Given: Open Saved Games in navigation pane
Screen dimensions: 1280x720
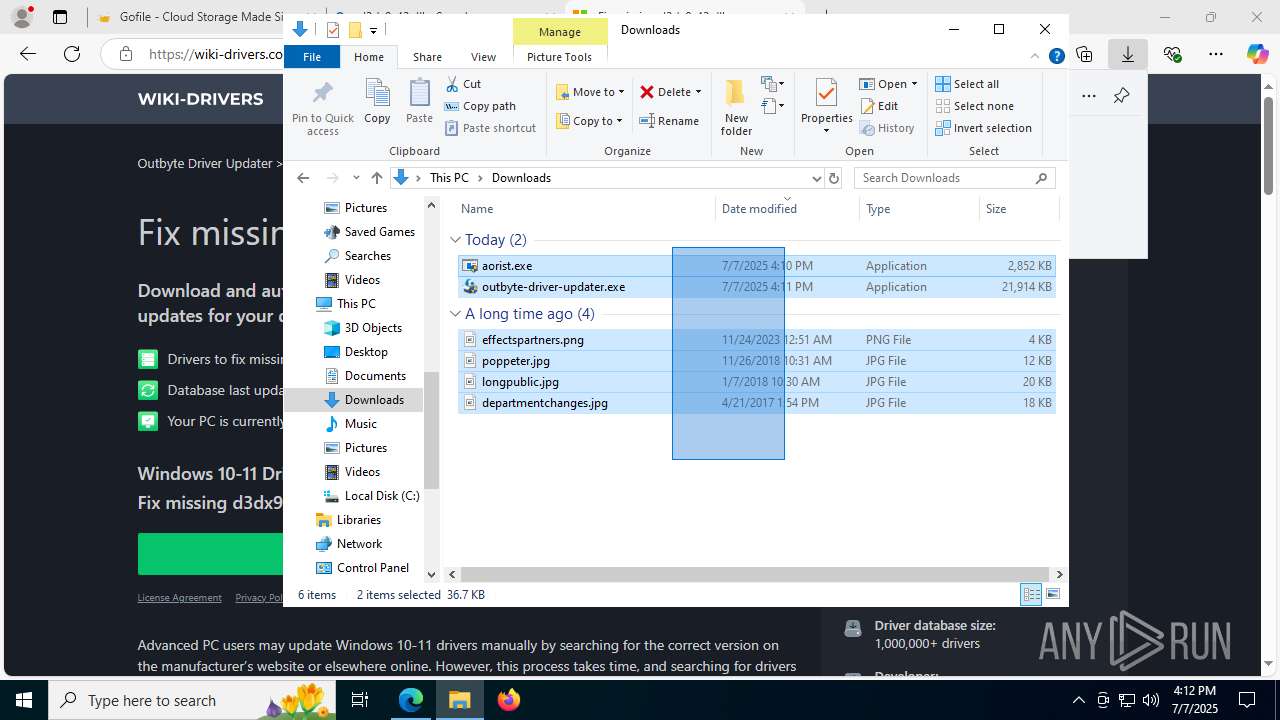Looking at the screenshot, I should pos(369,232).
